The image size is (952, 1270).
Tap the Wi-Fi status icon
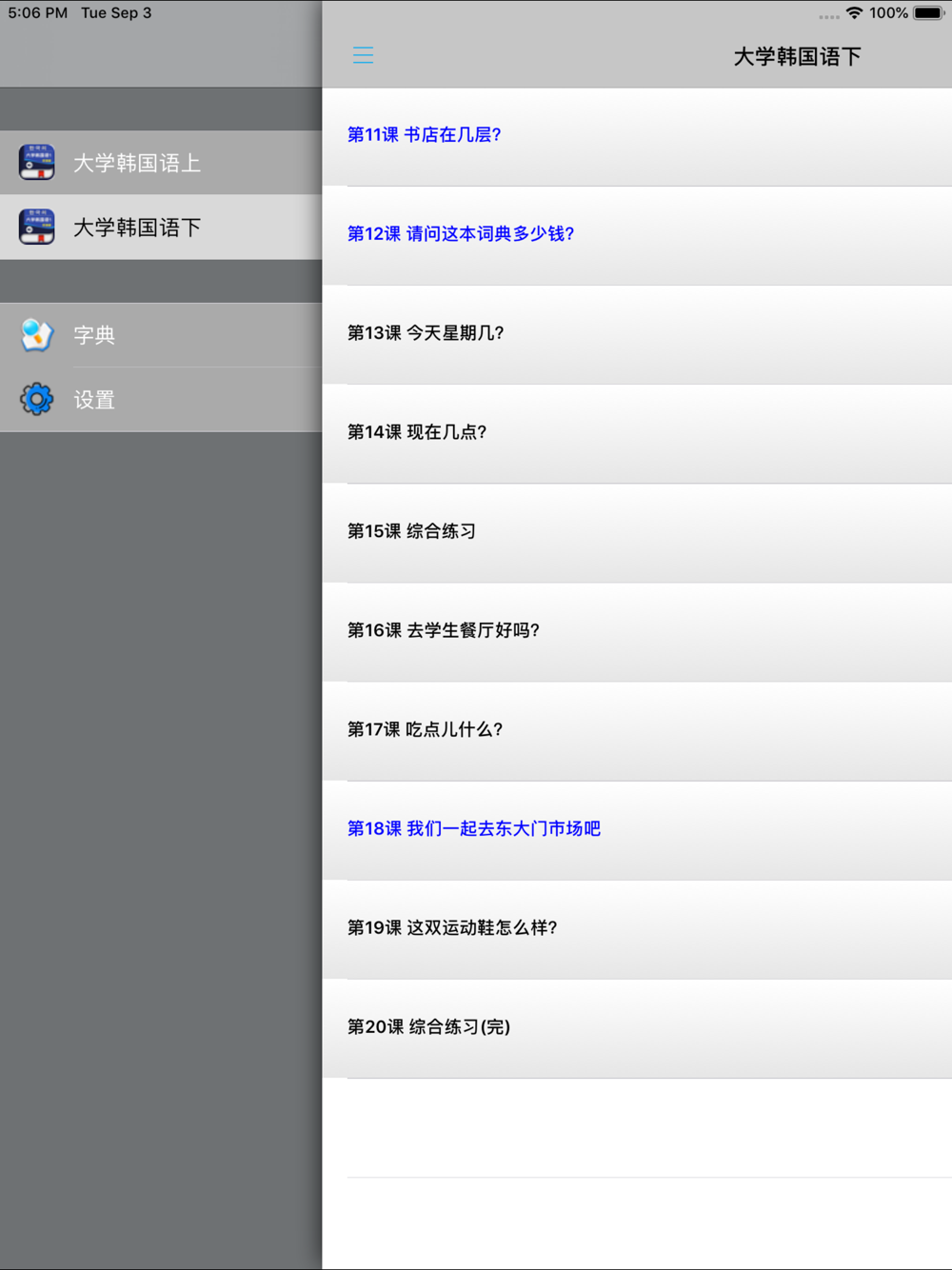pos(854,13)
